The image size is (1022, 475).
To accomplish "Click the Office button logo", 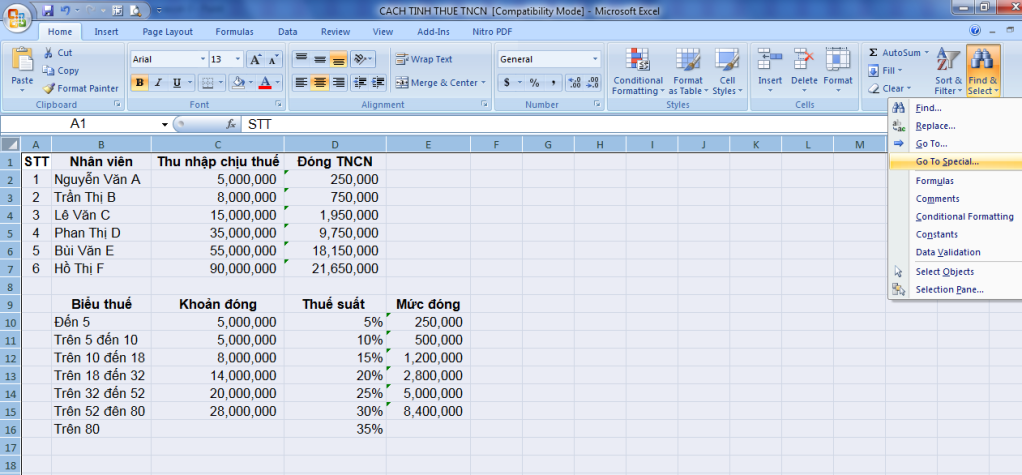I will coord(18,18).
